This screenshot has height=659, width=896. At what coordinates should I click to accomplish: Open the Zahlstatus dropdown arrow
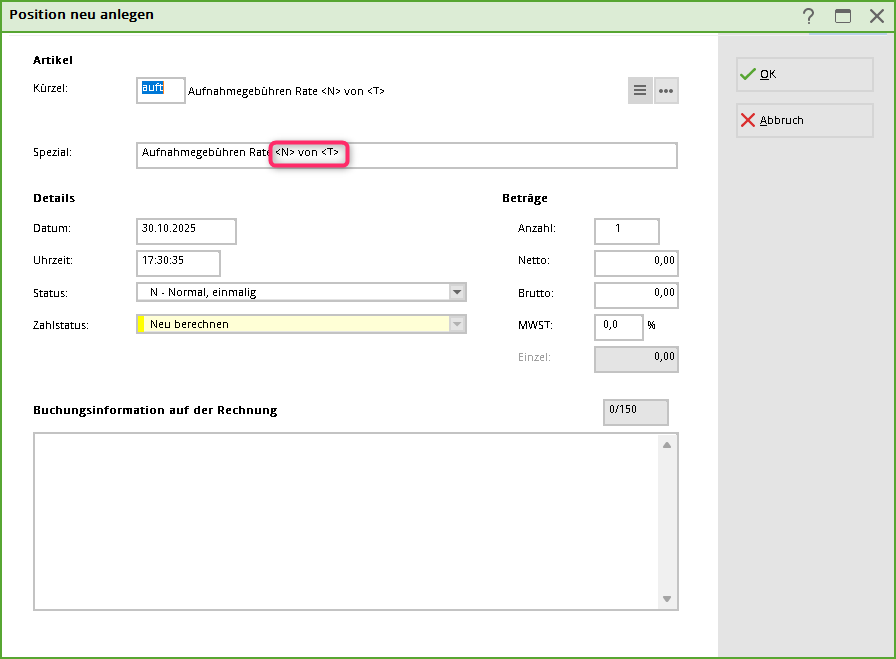tap(457, 325)
